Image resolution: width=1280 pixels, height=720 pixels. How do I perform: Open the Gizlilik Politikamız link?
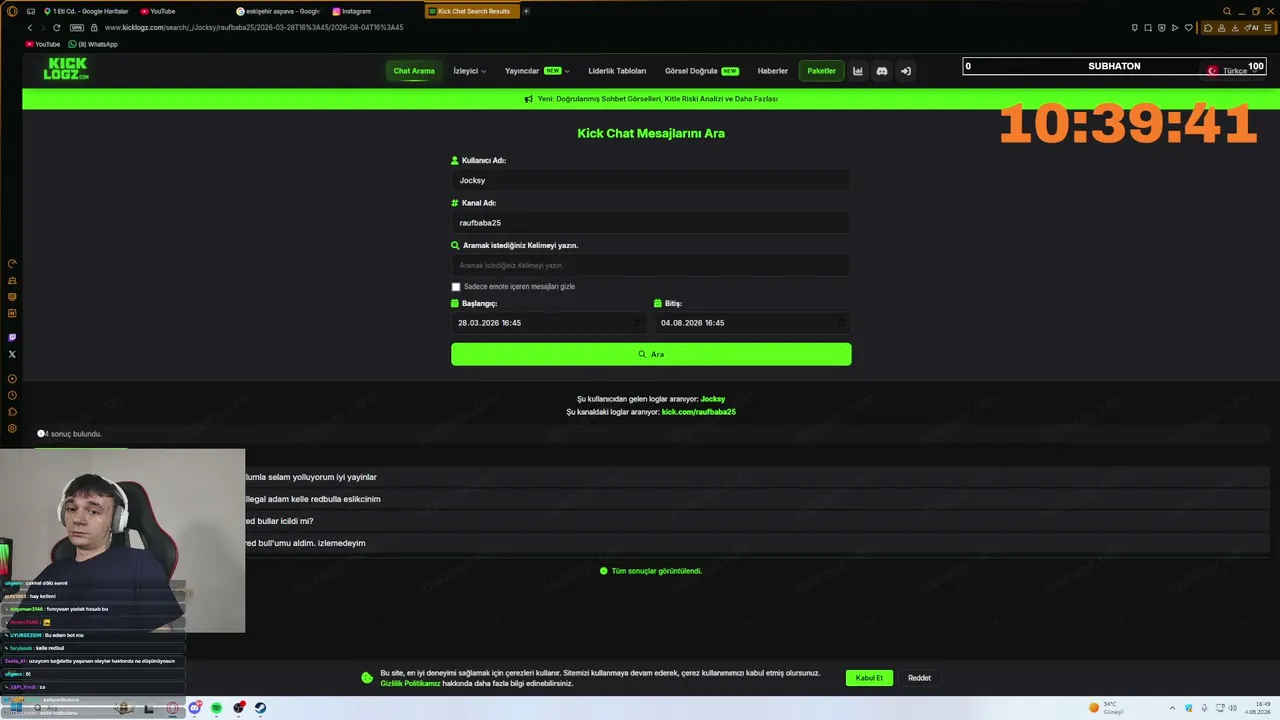click(410, 683)
